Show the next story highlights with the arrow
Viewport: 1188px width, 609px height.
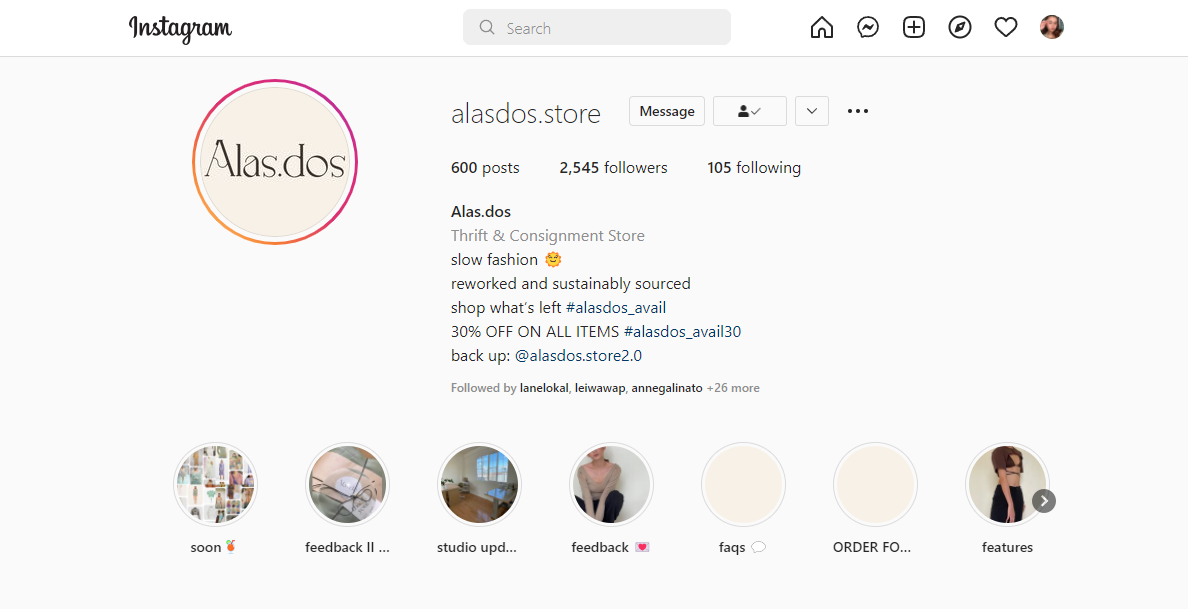1043,501
